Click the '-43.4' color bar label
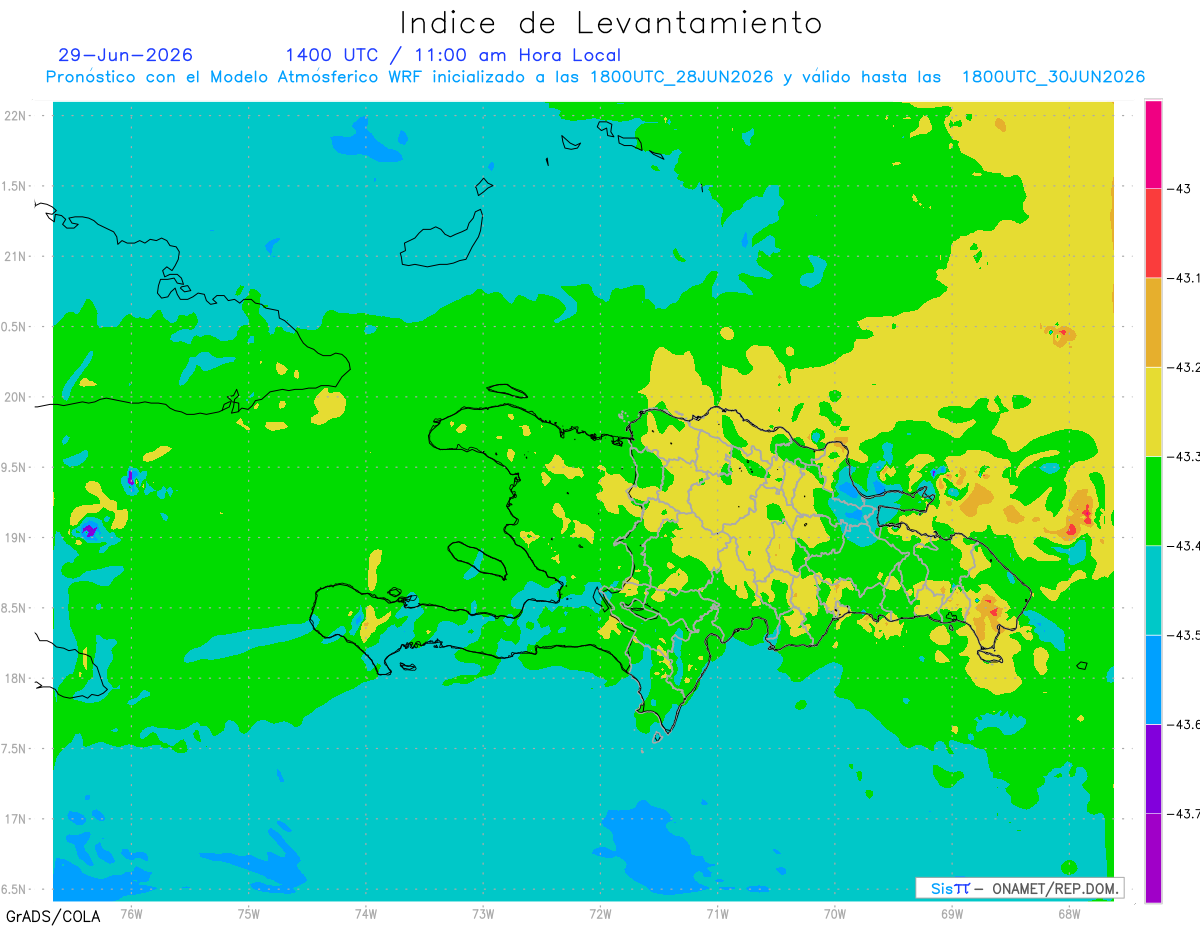Screen dimensions: 1200x927 [1183, 545]
